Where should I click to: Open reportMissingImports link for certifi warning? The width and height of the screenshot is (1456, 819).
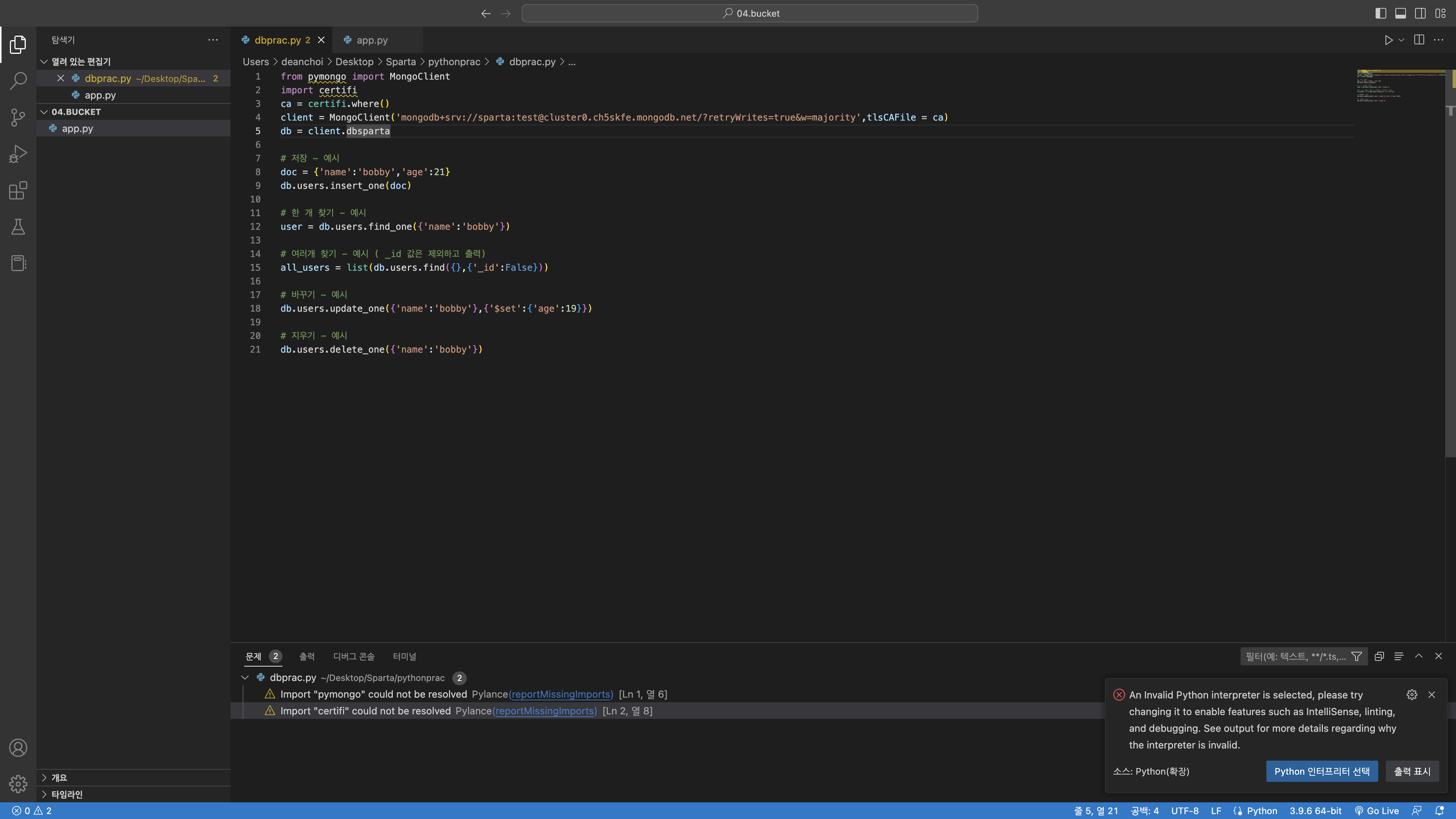545,711
